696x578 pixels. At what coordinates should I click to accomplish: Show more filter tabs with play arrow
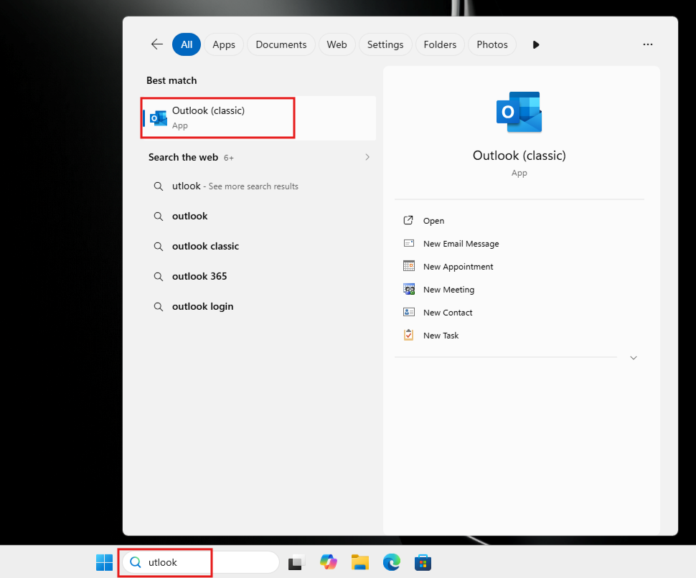coord(536,44)
